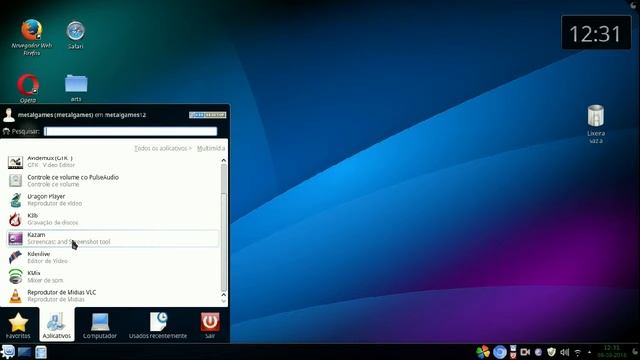Open K3b disc burning application
640x360 pixels.
[x=113, y=219]
